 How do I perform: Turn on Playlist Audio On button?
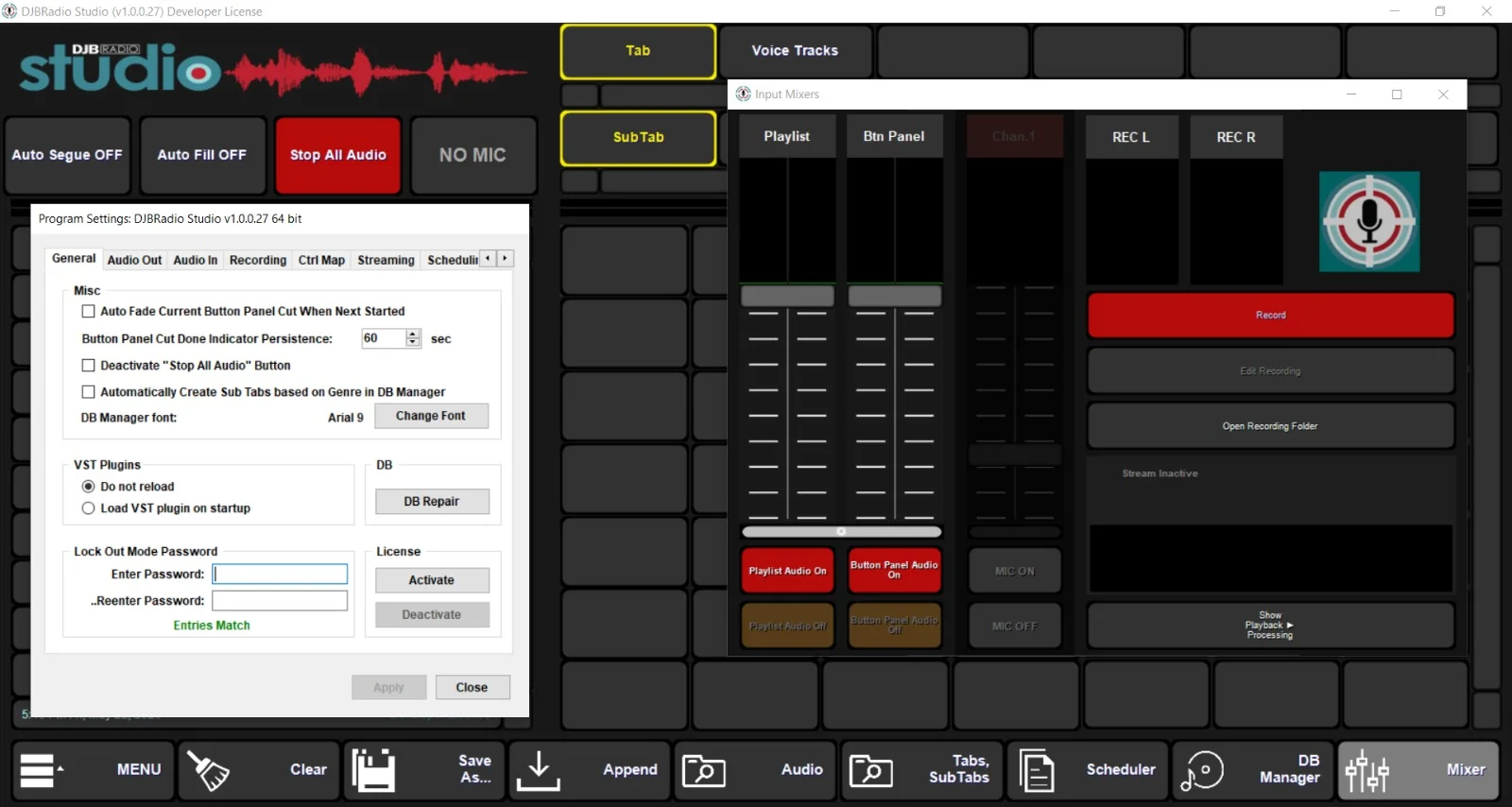click(x=787, y=571)
